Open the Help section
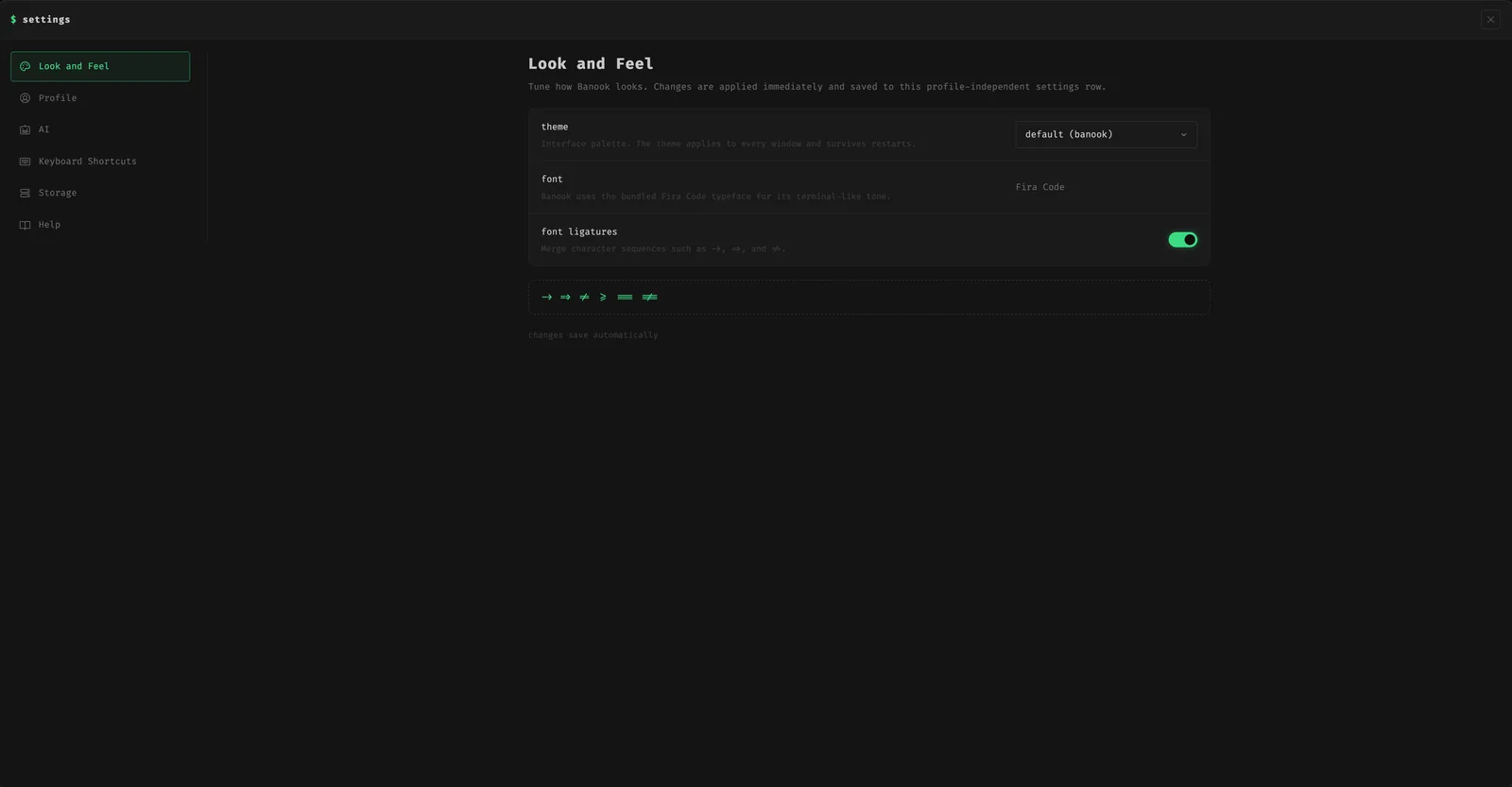Image resolution: width=1512 pixels, height=787 pixels. click(x=100, y=225)
